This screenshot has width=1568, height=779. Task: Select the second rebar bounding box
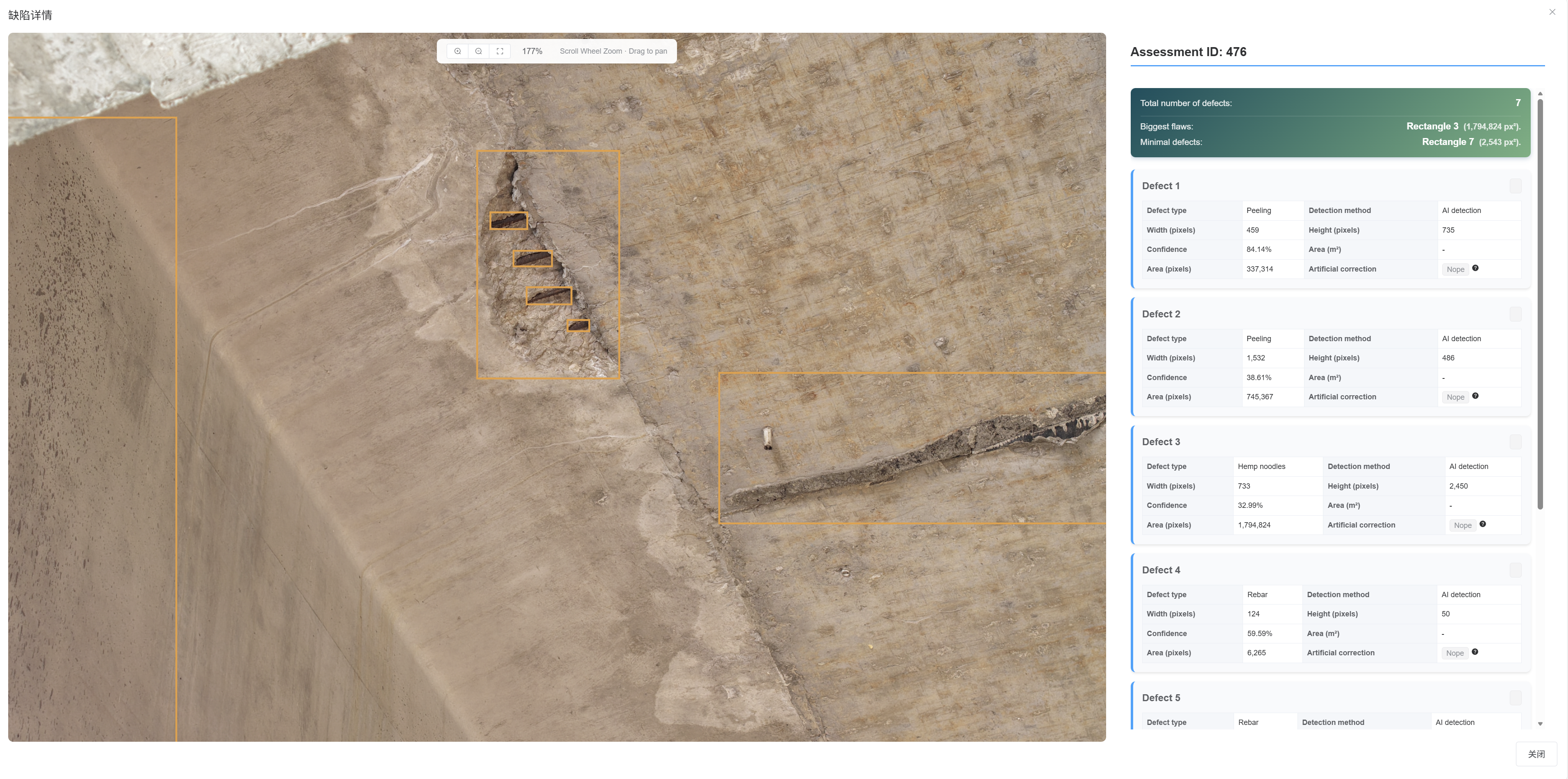[533, 258]
